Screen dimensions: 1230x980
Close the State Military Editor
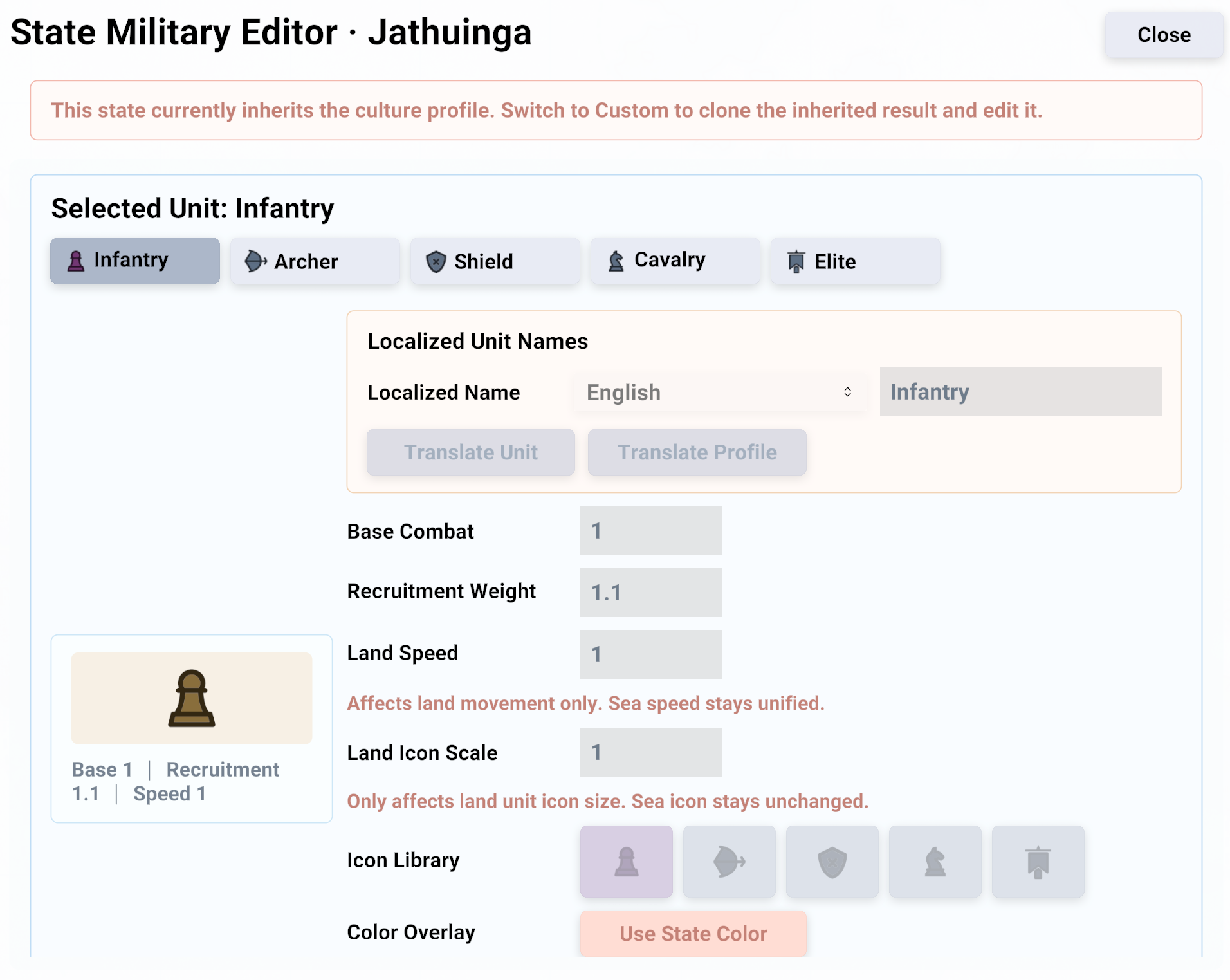click(x=1163, y=35)
